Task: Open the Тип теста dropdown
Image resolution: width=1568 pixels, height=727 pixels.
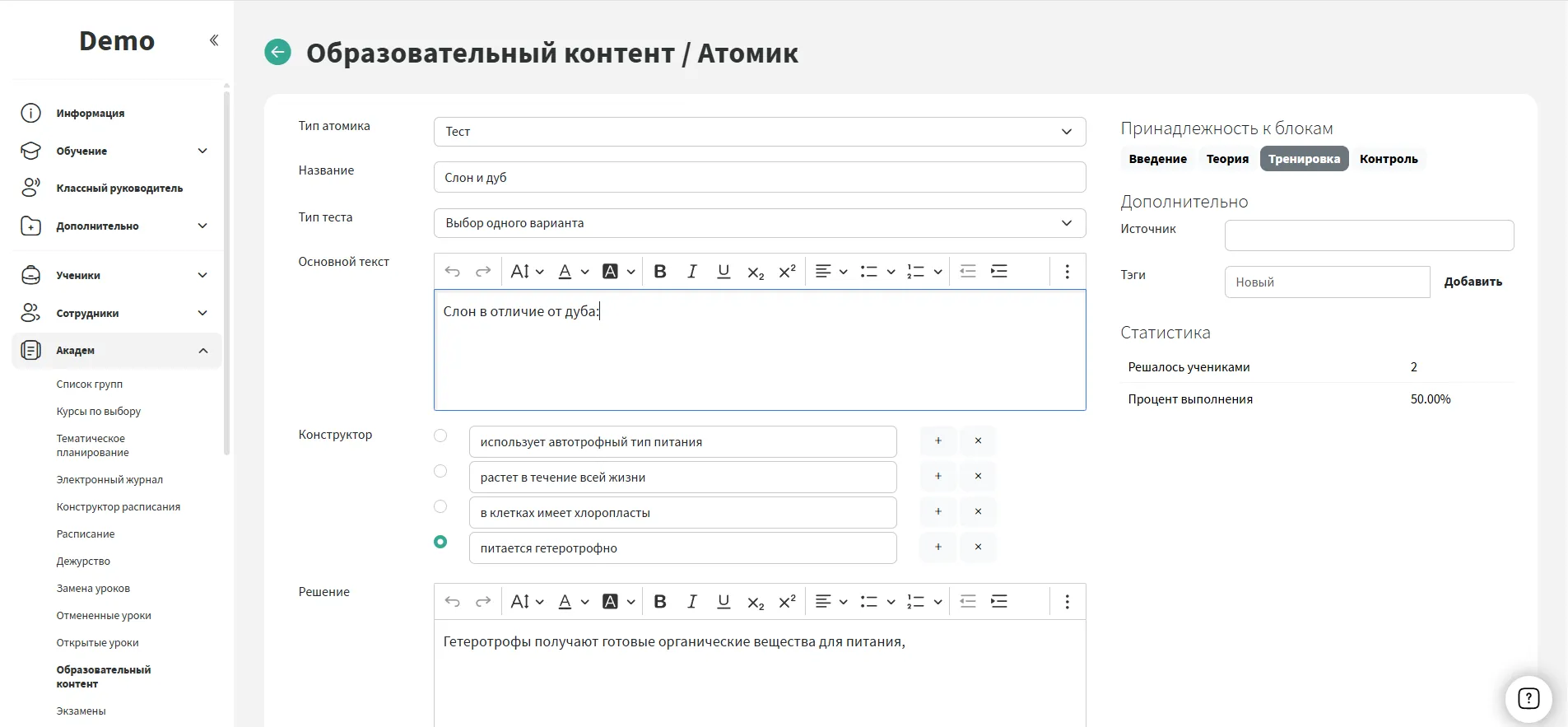Action: 759,223
